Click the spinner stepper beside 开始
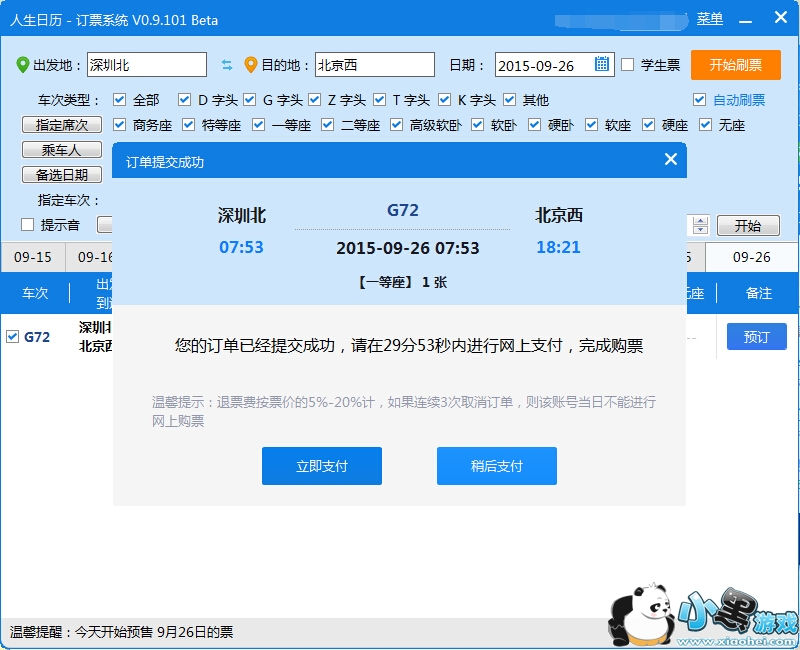This screenshot has width=800, height=650. pos(701,225)
